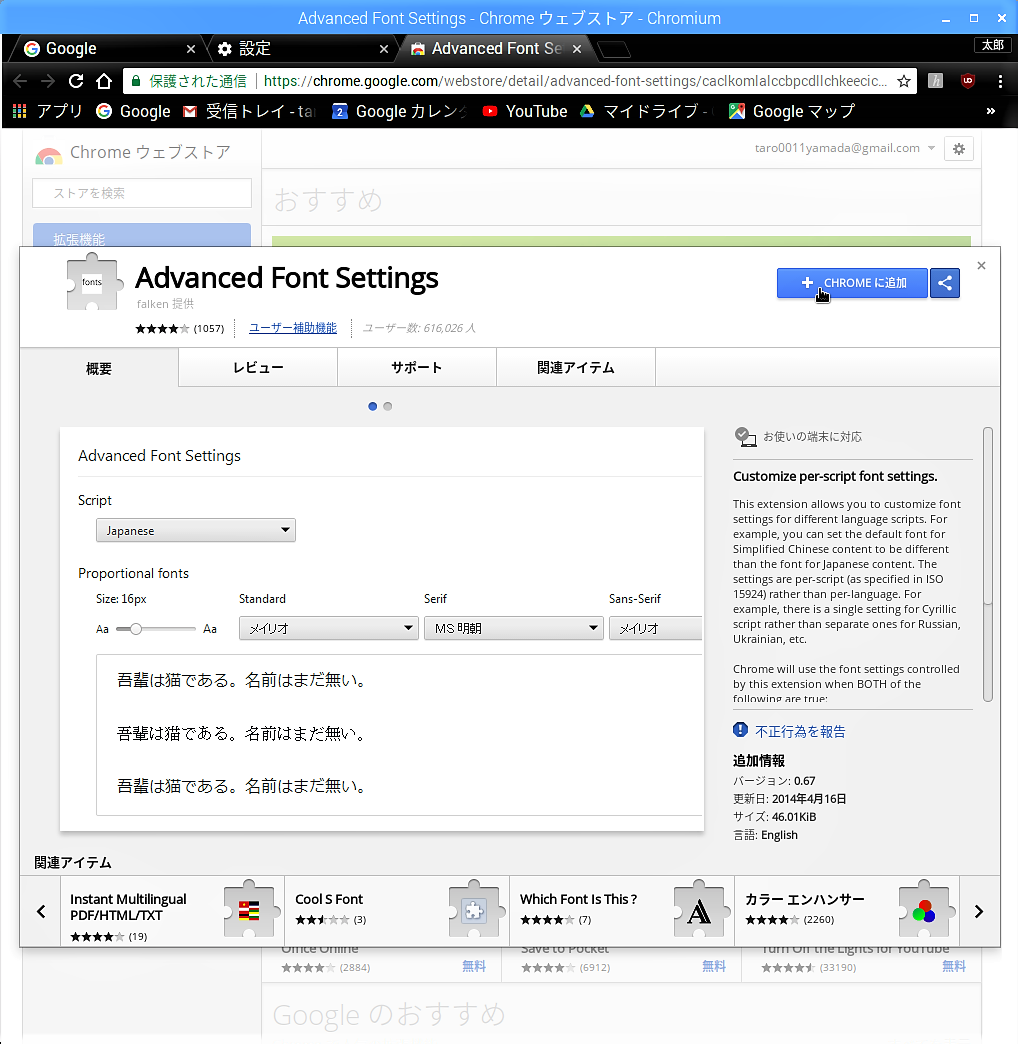Open the web store settings gear
This screenshot has width=1018, height=1044.
959,149
